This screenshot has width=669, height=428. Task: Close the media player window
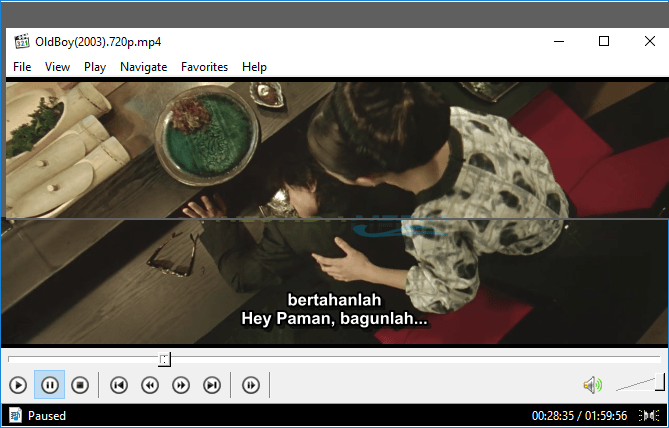[650, 41]
